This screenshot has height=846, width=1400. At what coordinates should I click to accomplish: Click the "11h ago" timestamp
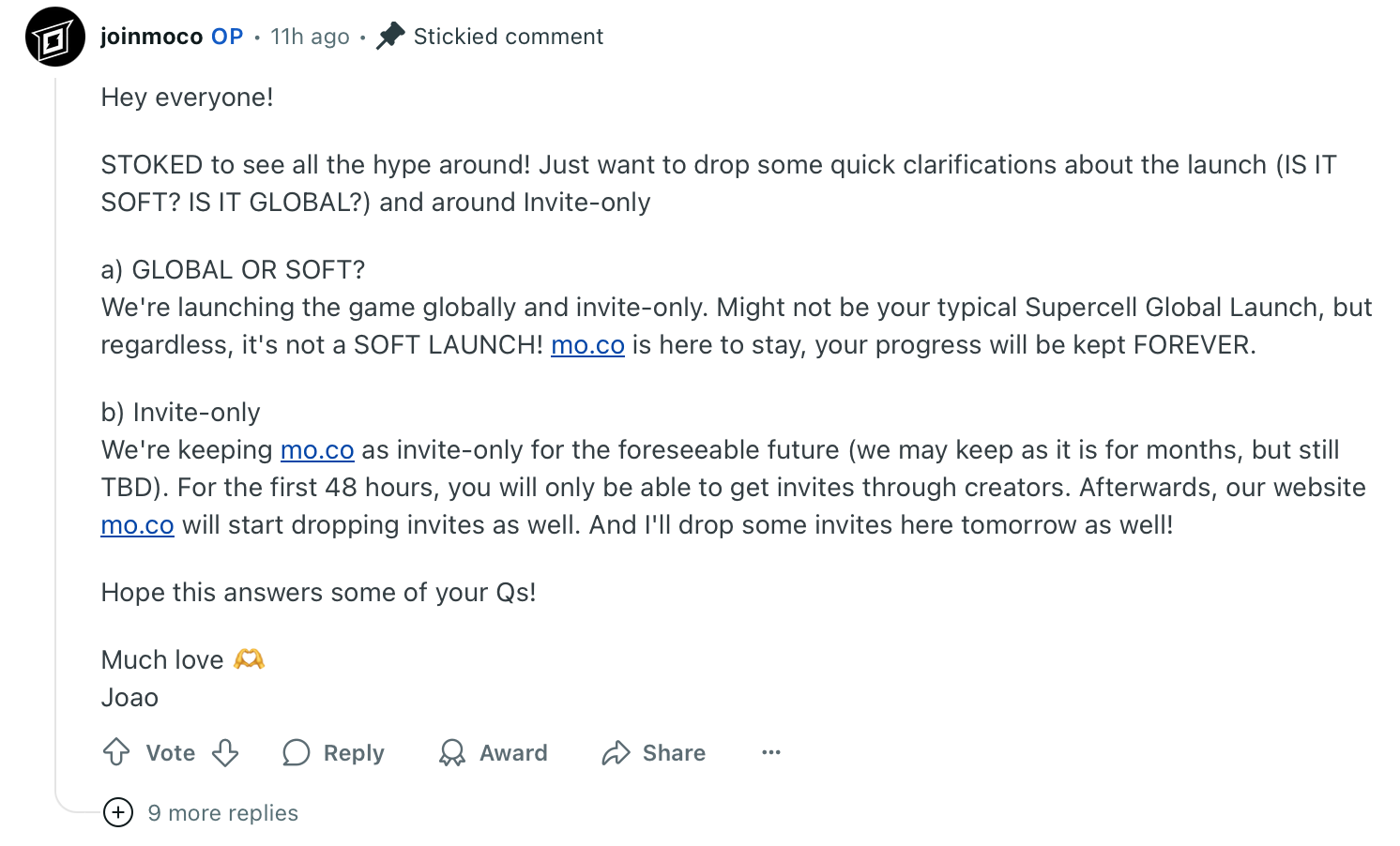tap(310, 37)
